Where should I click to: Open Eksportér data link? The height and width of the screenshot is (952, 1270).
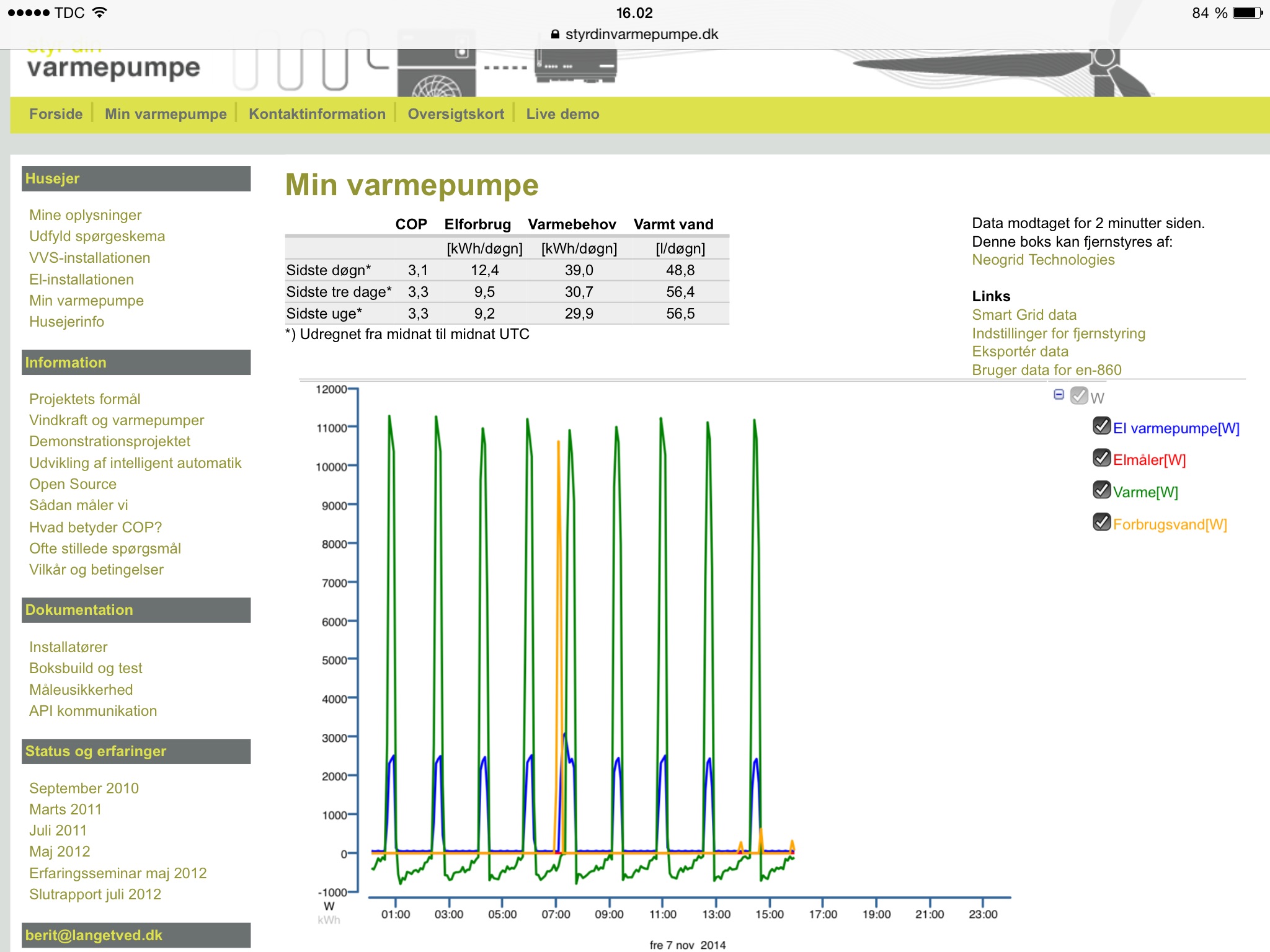click(1020, 351)
